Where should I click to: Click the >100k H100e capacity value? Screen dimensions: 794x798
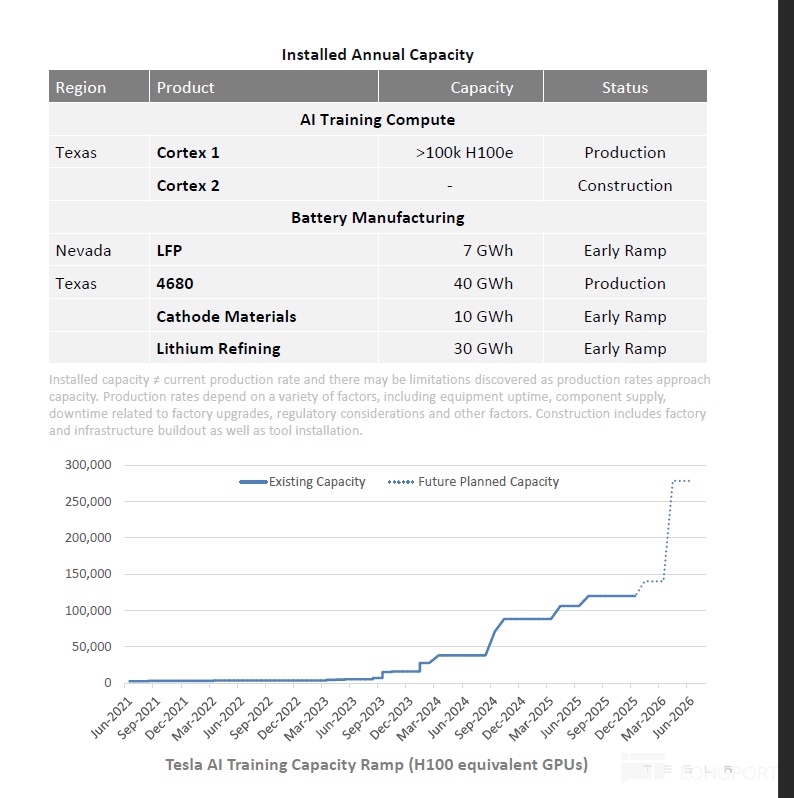pos(464,153)
